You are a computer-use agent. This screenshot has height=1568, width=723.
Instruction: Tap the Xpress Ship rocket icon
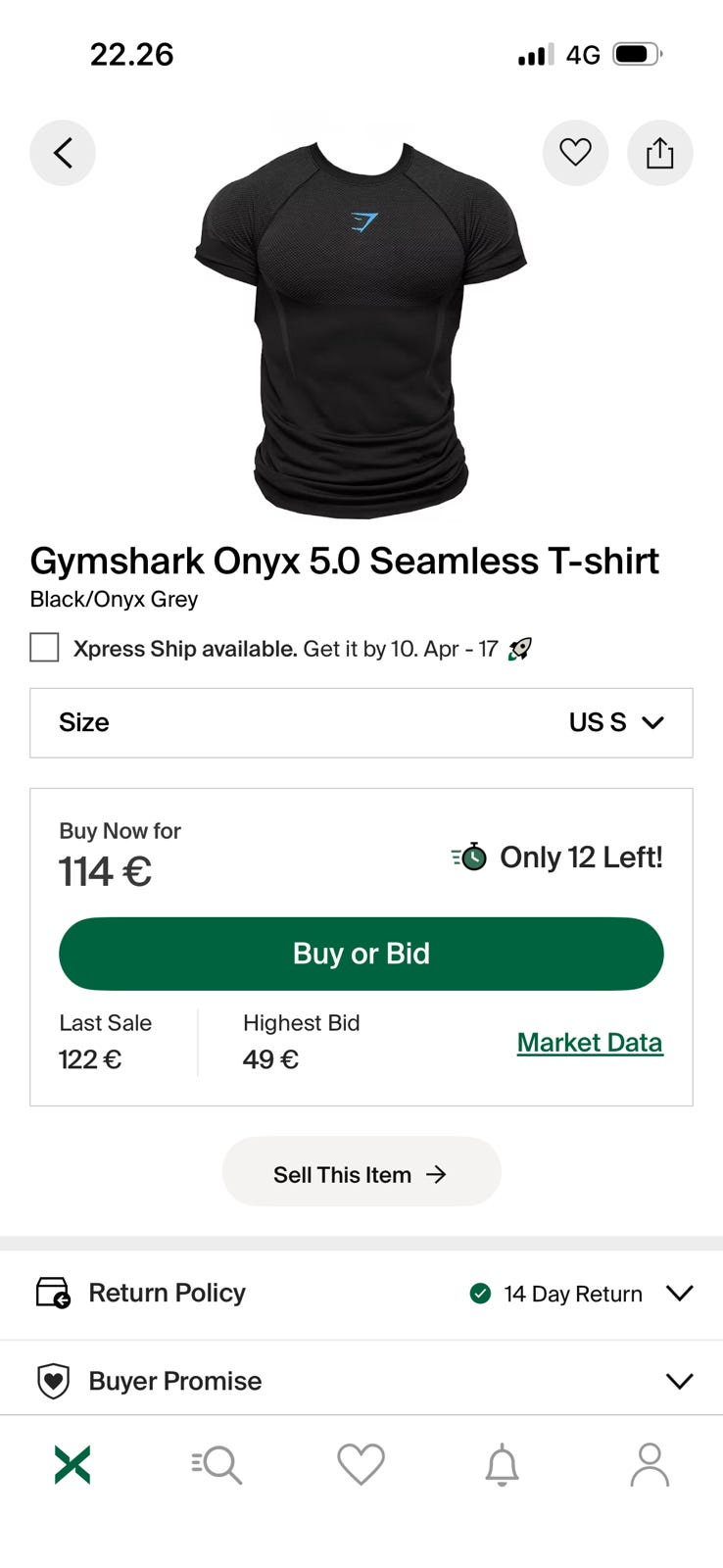pos(520,649)
